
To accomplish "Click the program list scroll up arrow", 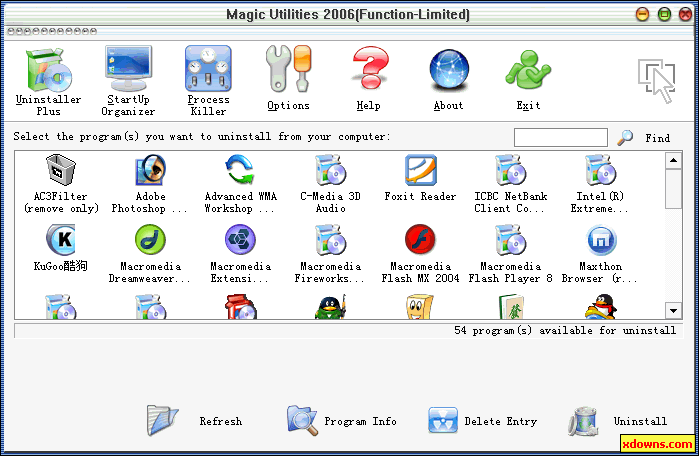I will click(673, 160).
